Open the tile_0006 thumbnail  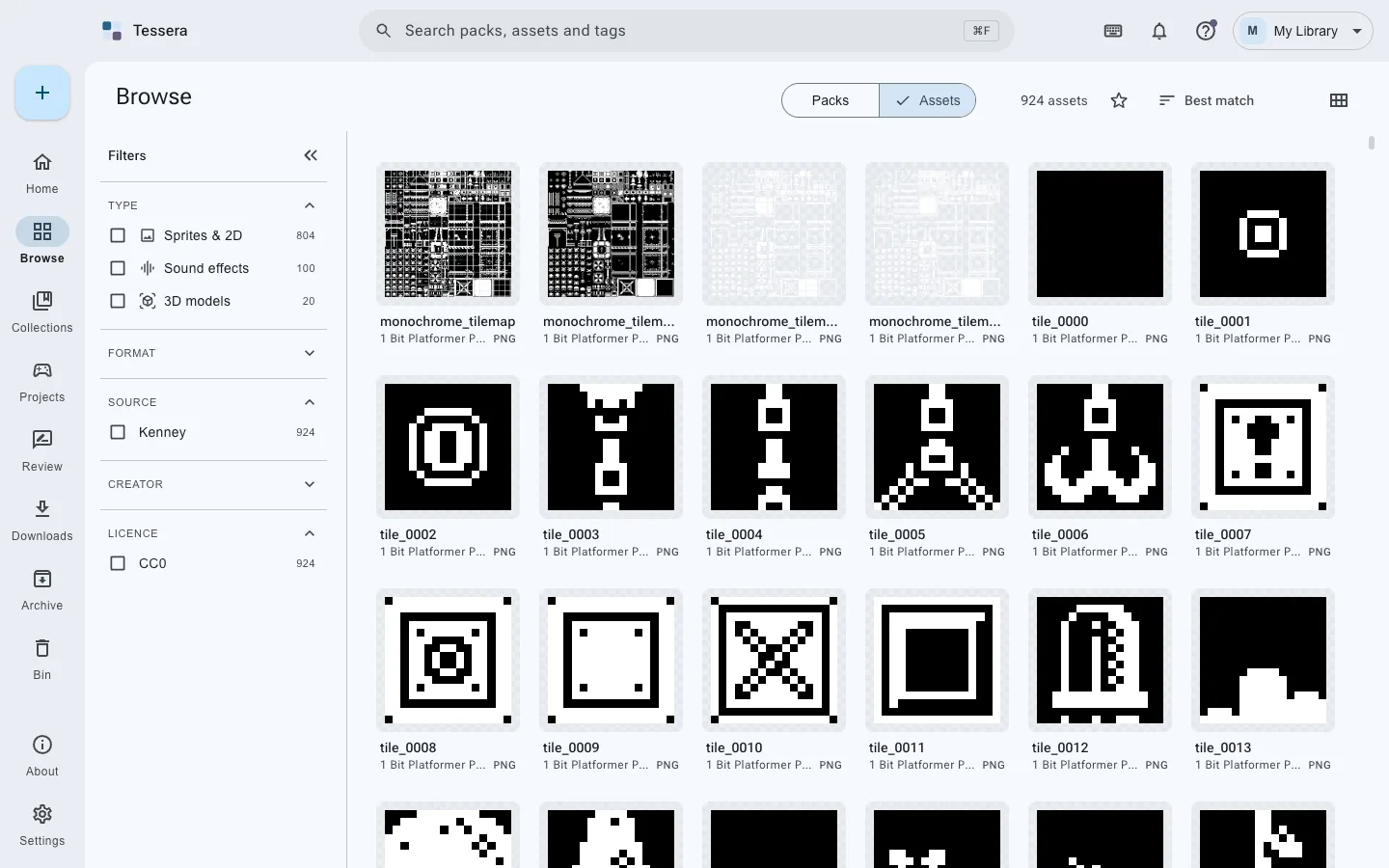[1100, 448]
